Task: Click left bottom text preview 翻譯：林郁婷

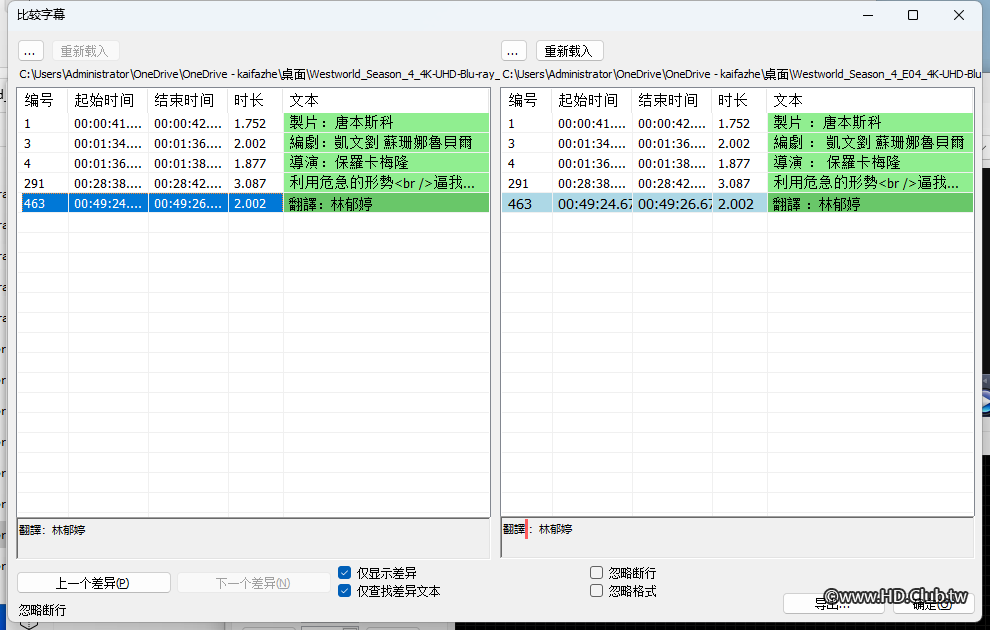Action: tap(254, 538)
